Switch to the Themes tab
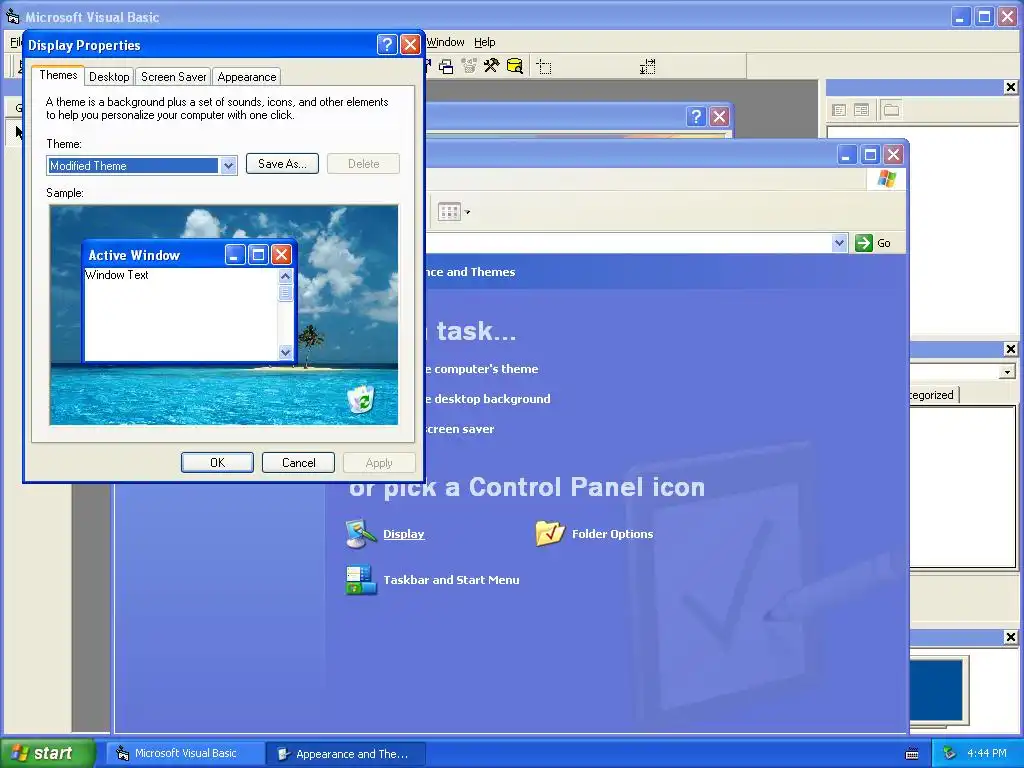The height and width of the screenshot is (768, 1024). (x=58, y=75)
